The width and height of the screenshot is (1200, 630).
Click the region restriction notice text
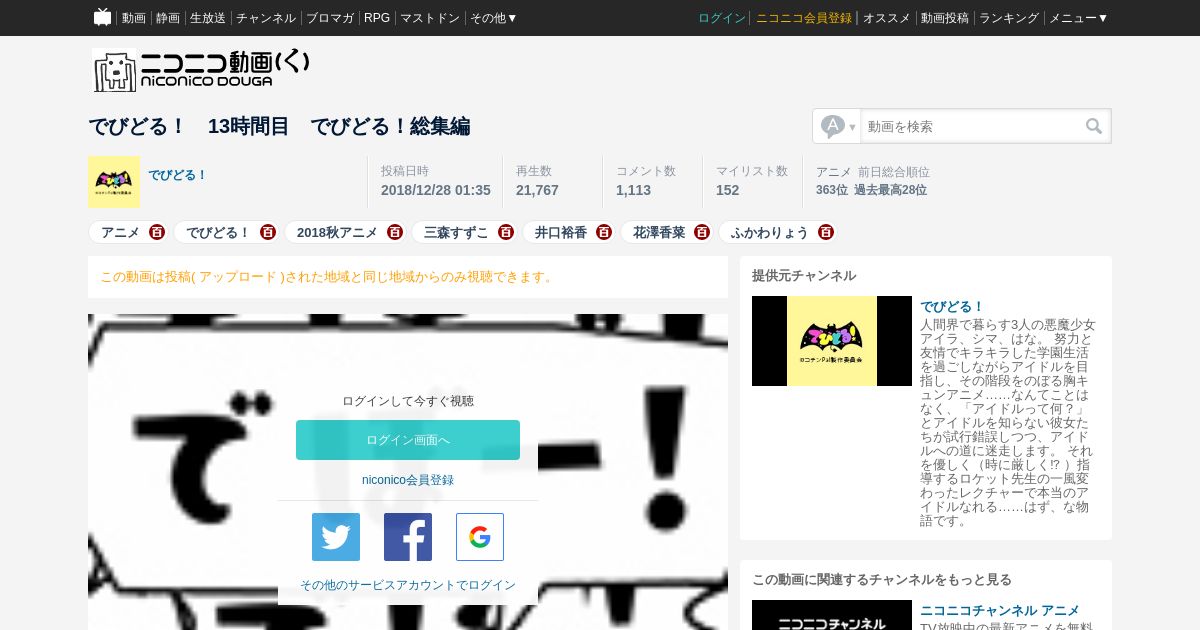pos(327,277)
